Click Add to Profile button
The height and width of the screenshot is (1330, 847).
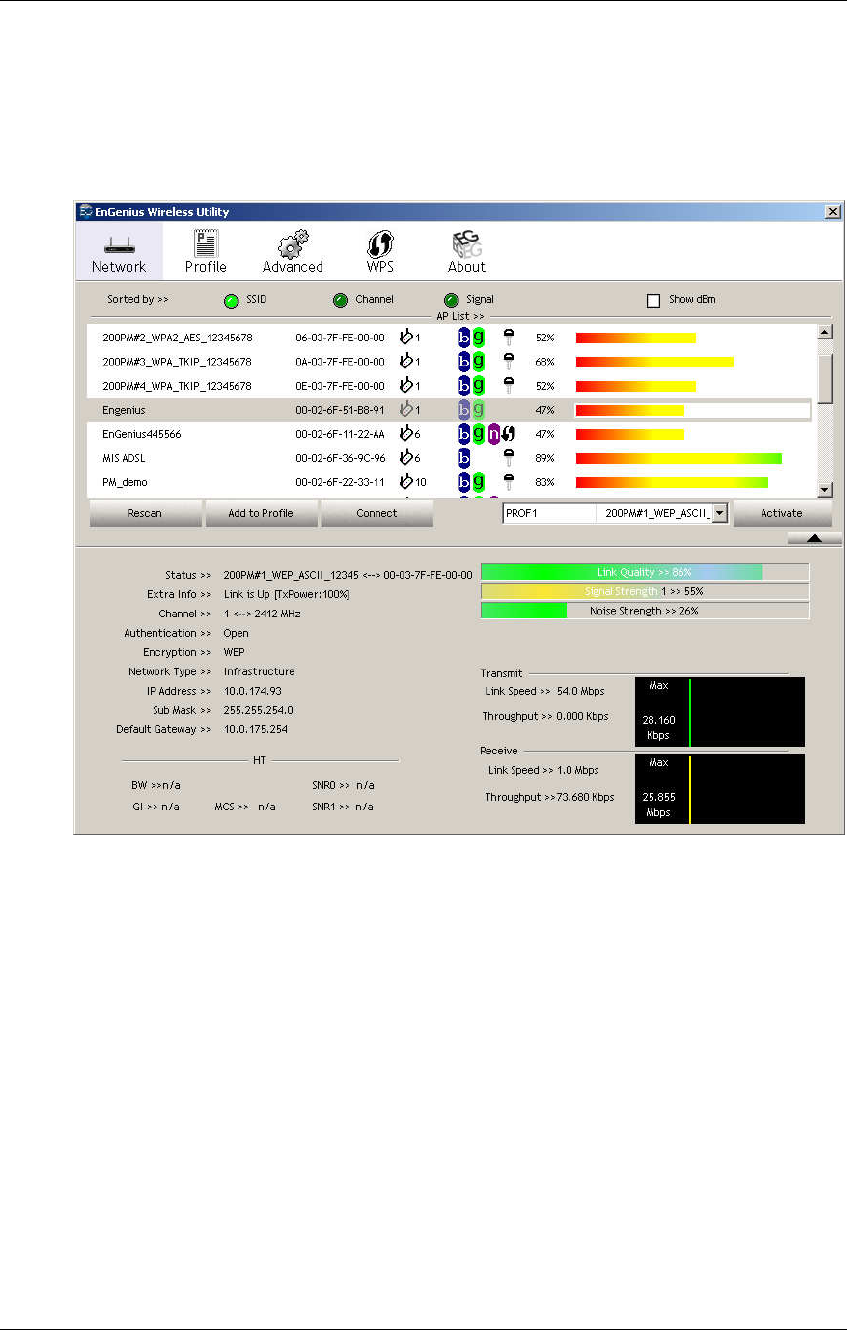click(261, 513)
